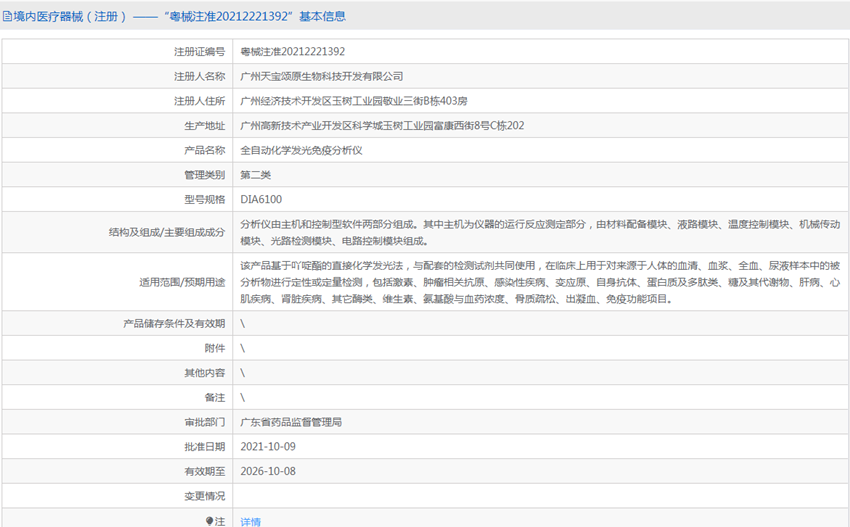Click structure description starting 分析仪由主机和控制型软件
Viewport: 850px width, 527px height.
(x=540, y=232)
